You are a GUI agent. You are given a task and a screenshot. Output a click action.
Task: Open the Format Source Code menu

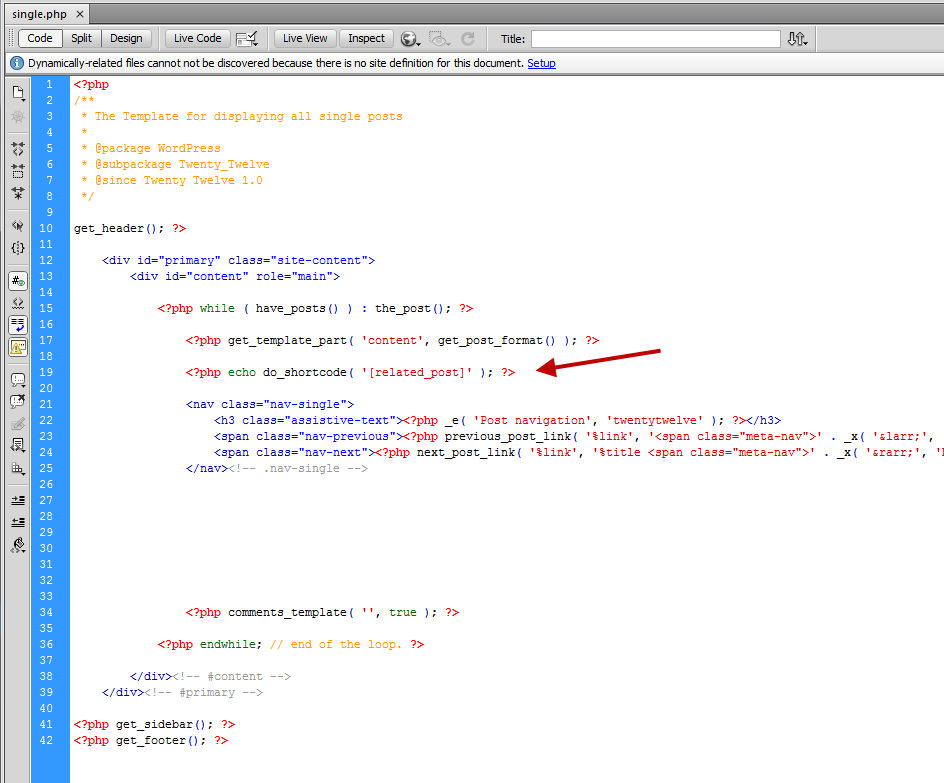pyautogui.click(x=18, y=545)
